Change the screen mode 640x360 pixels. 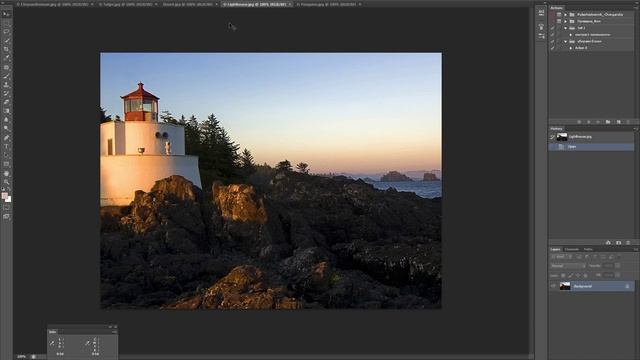pyautogui.click(x=6, y=216)
